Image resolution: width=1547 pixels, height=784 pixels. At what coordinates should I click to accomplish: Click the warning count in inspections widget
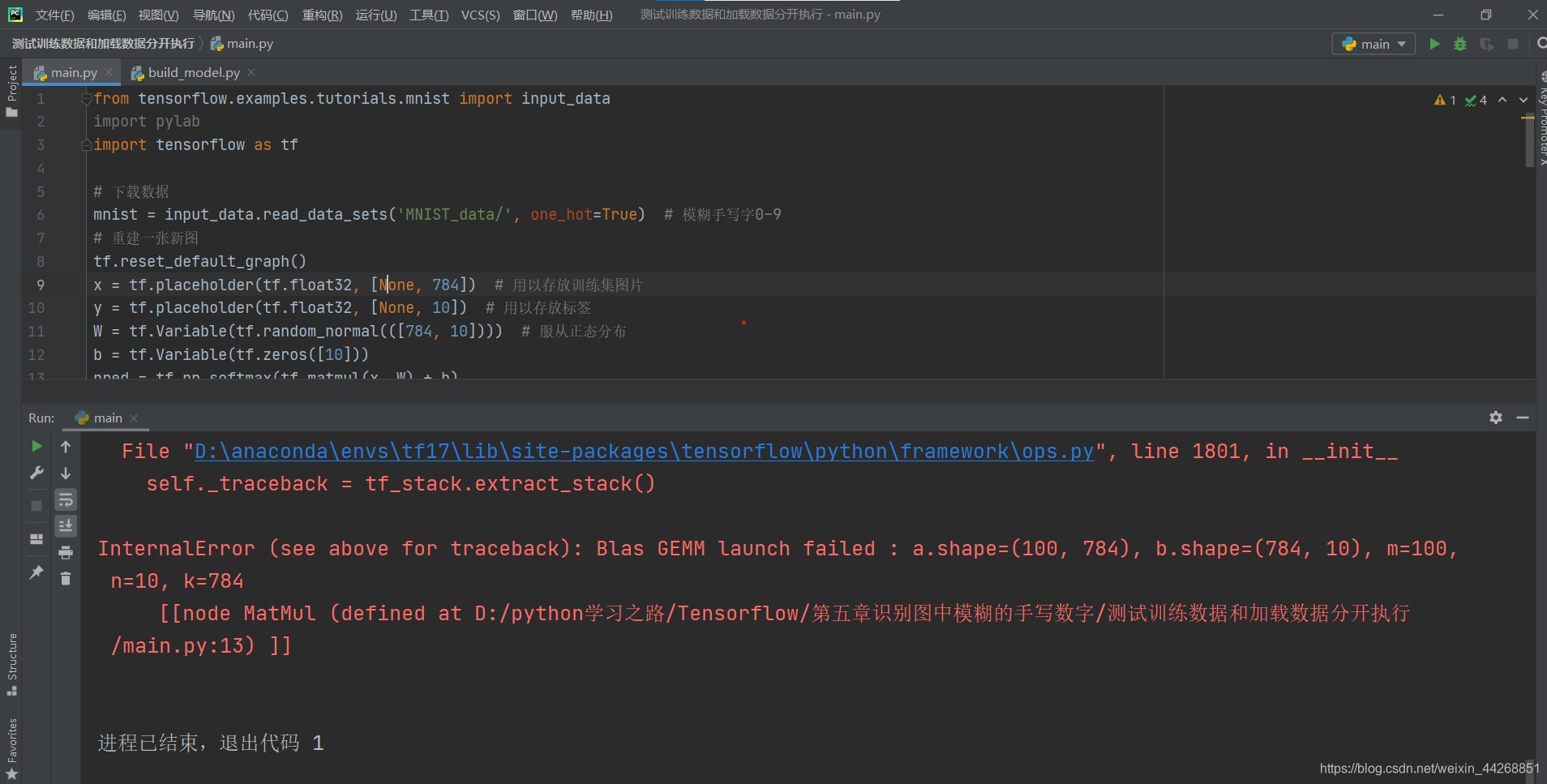pos(1444,99)
